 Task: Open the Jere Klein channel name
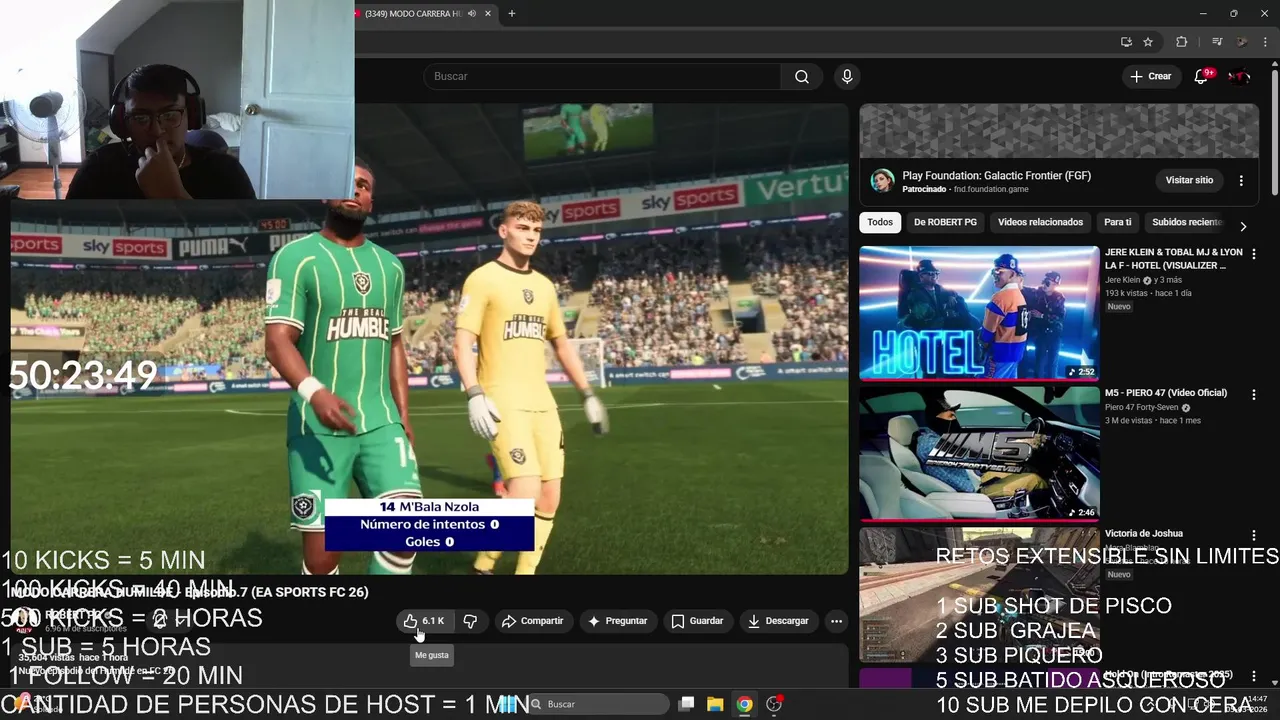coord(1122,280)
